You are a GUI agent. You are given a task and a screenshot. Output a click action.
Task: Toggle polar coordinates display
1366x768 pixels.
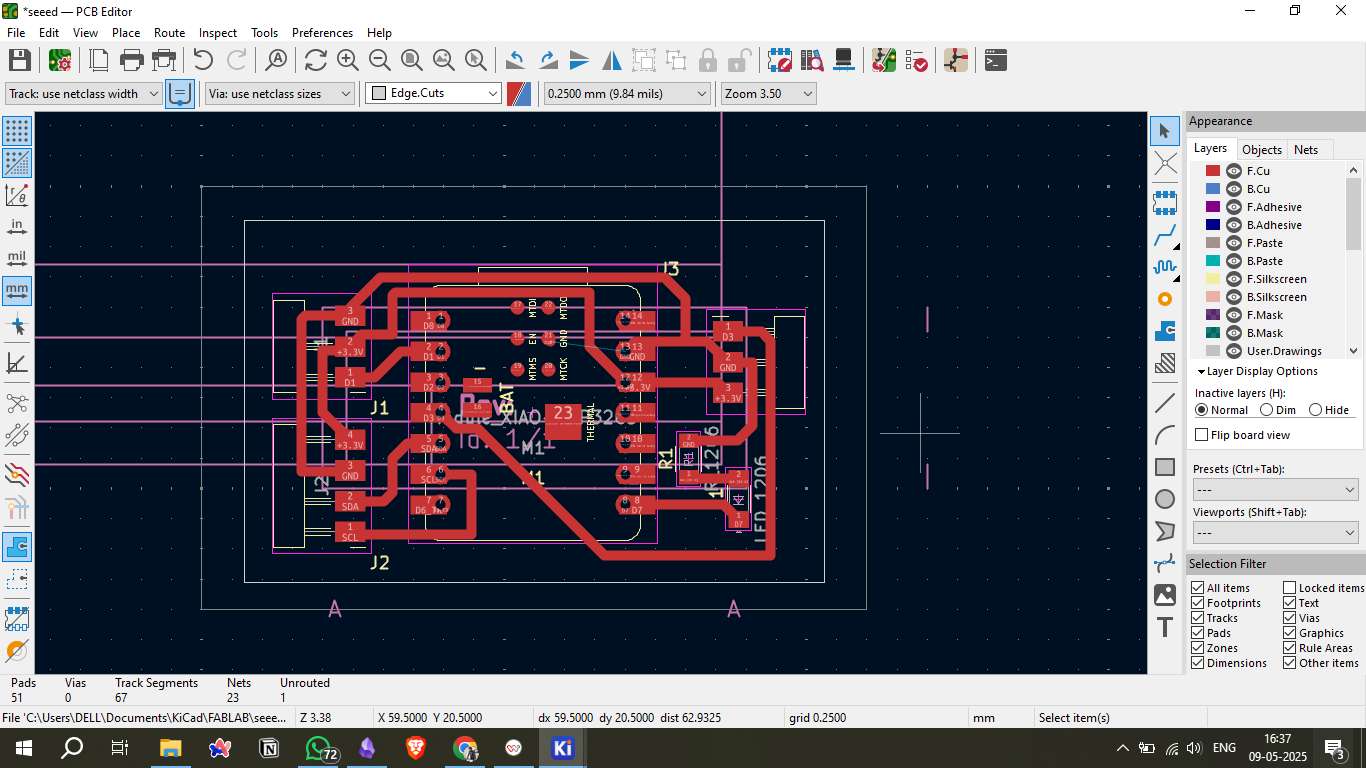17,195
